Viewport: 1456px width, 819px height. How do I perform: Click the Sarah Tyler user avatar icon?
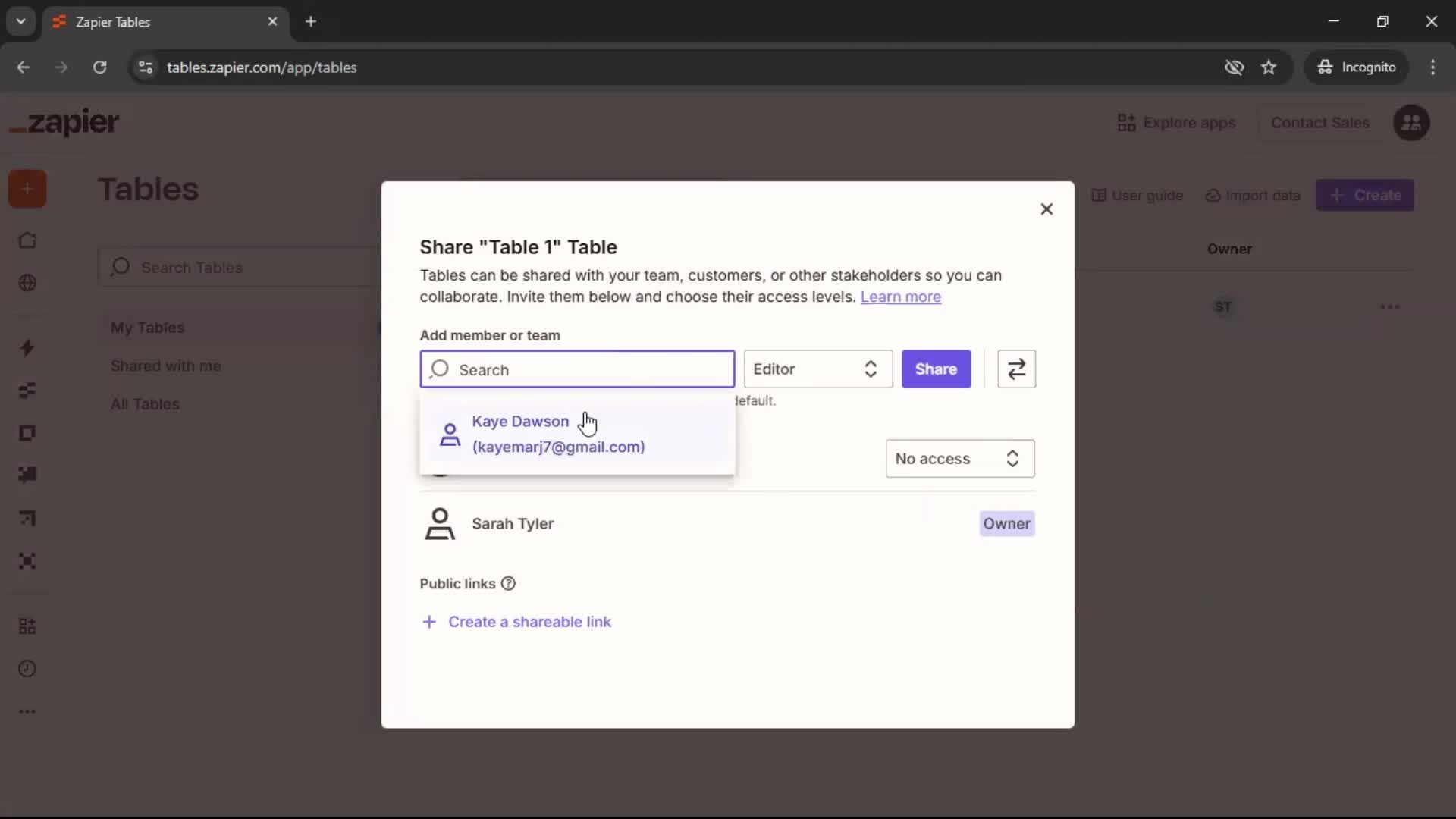[x=440, y=524]
